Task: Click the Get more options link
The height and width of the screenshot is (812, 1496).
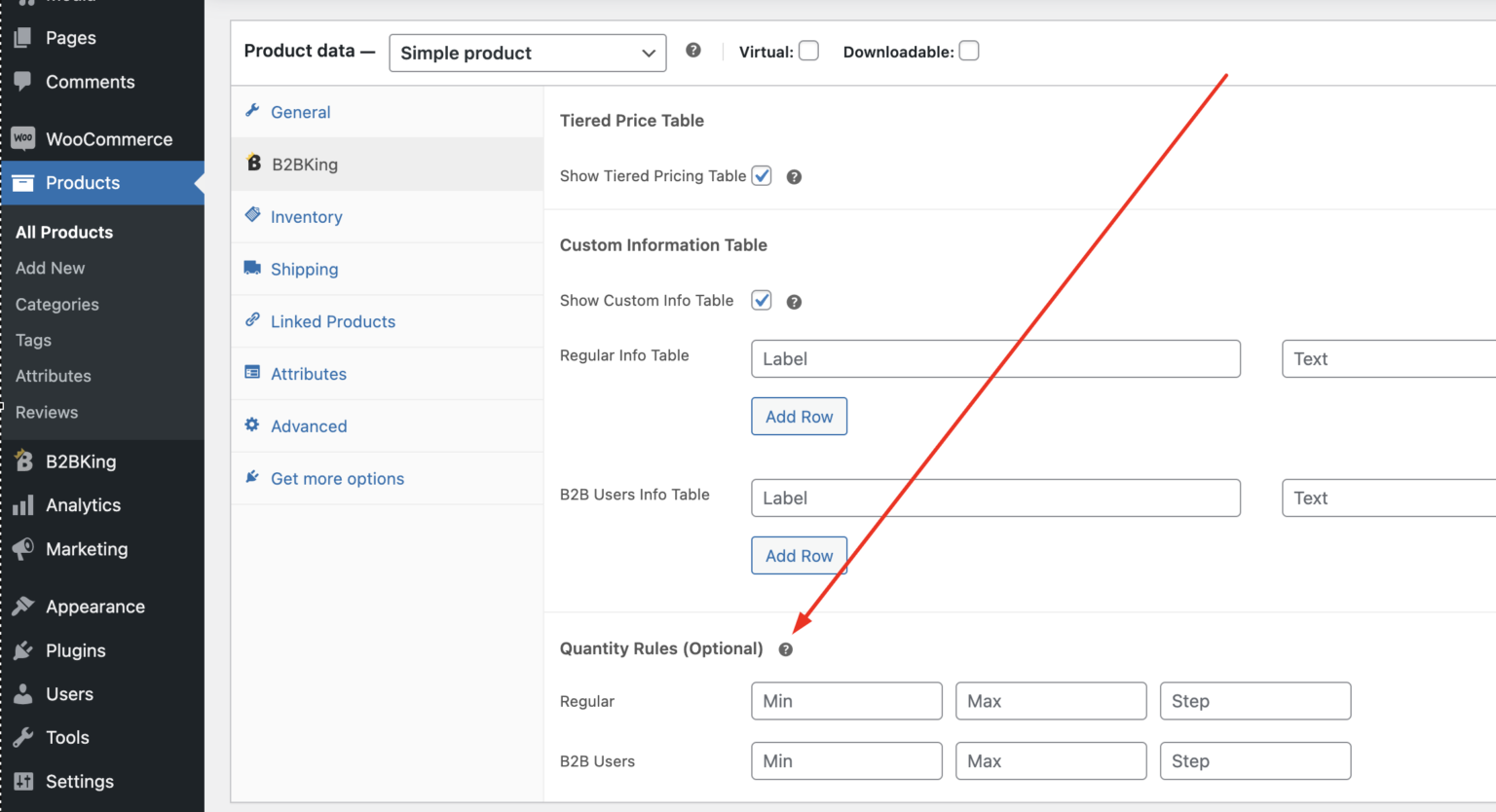Action: click(337, 478)
